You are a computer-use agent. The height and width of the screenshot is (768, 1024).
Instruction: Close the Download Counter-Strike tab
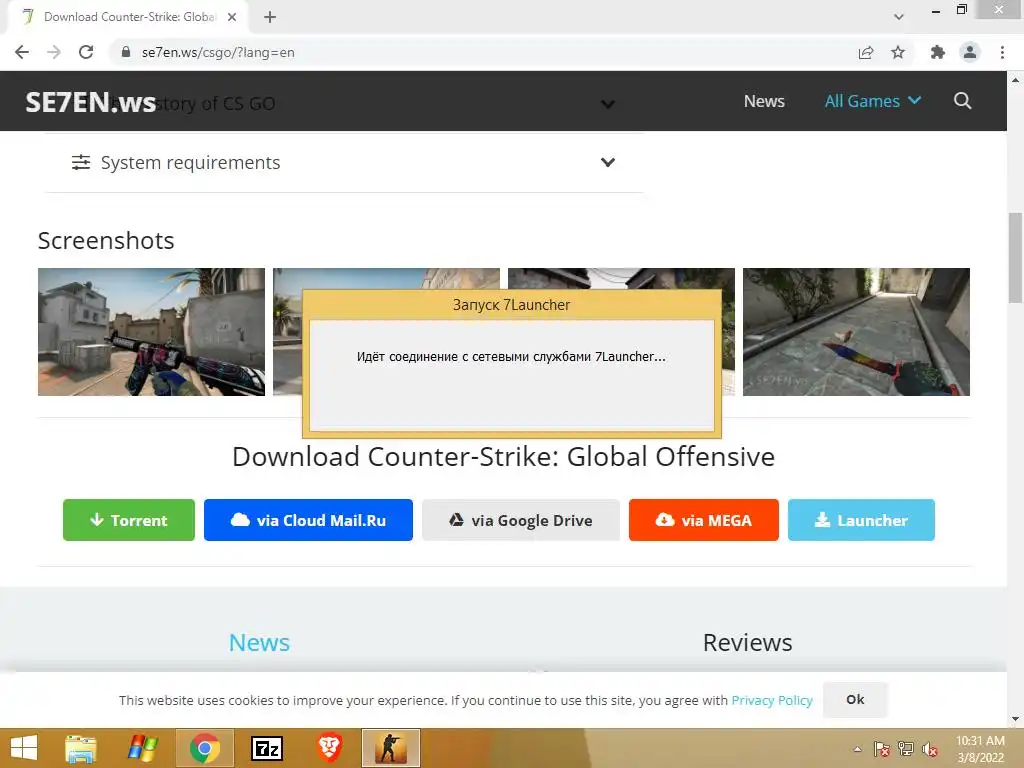tap(232, 17)
